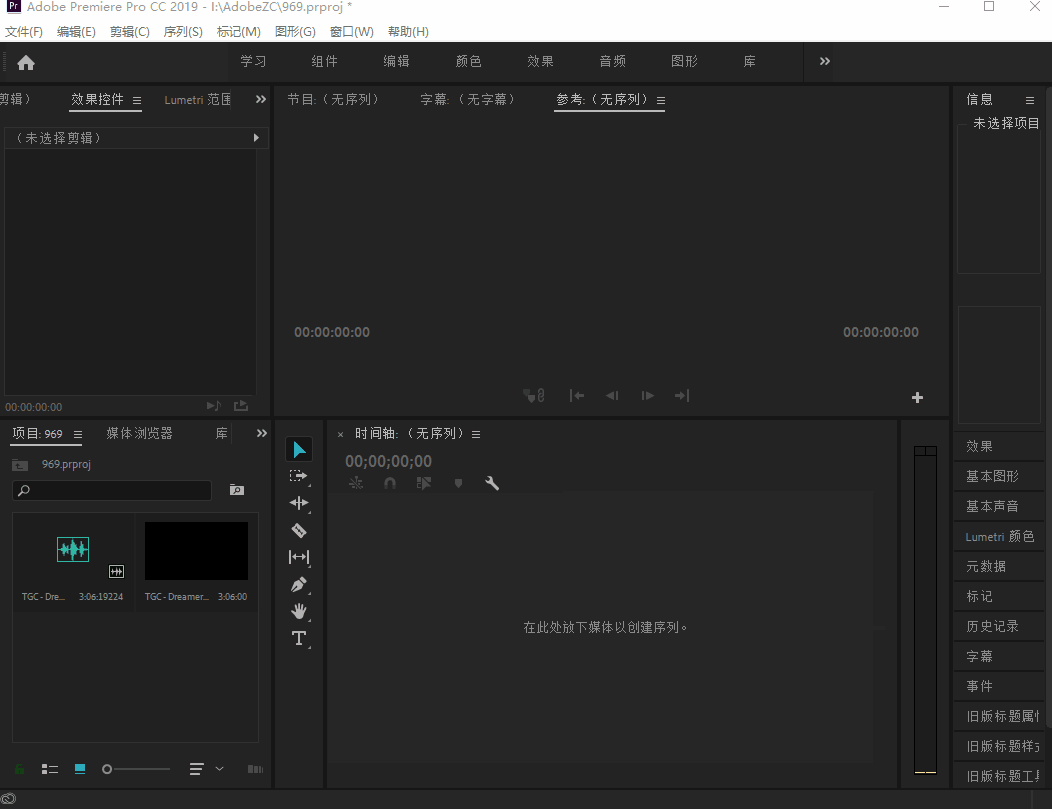
Task: Select the Type (T) tool
Action: point(298,638)
